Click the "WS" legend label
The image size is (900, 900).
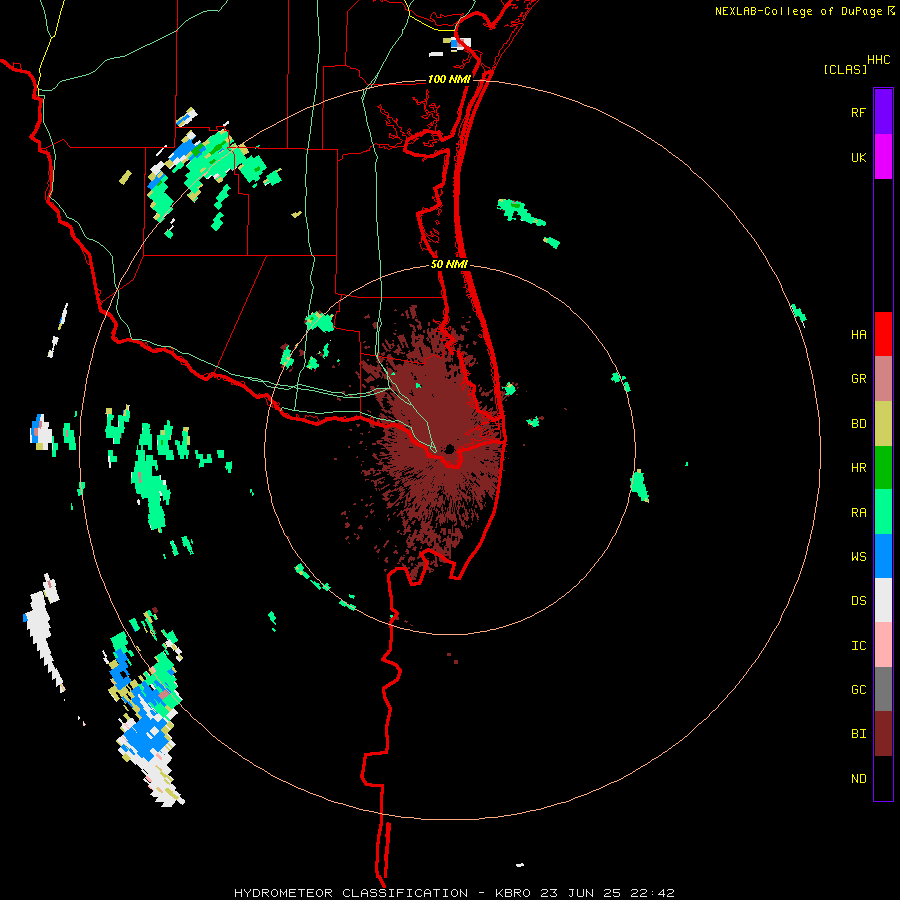coord(858,556)
